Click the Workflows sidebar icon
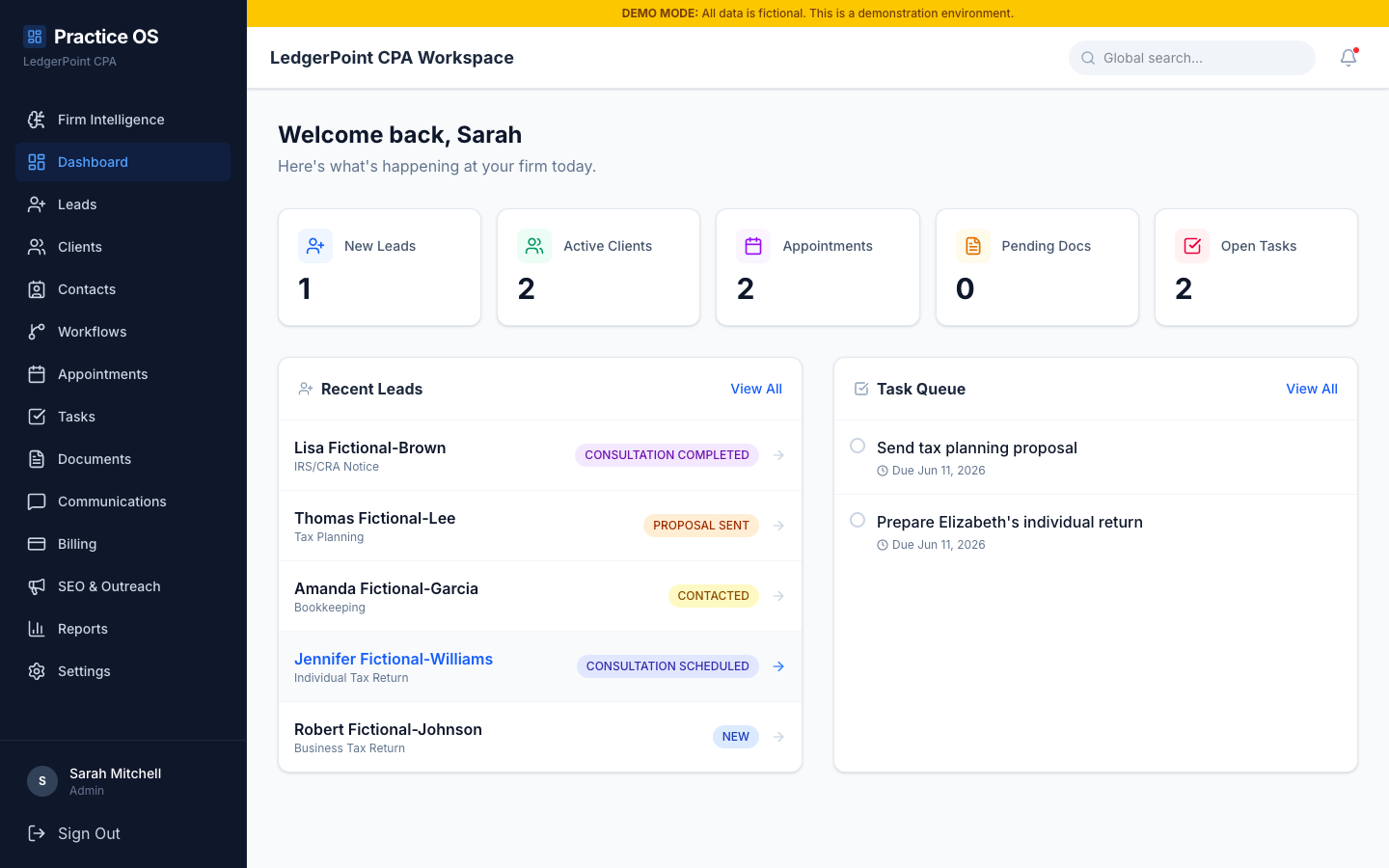 click(37, 332)
